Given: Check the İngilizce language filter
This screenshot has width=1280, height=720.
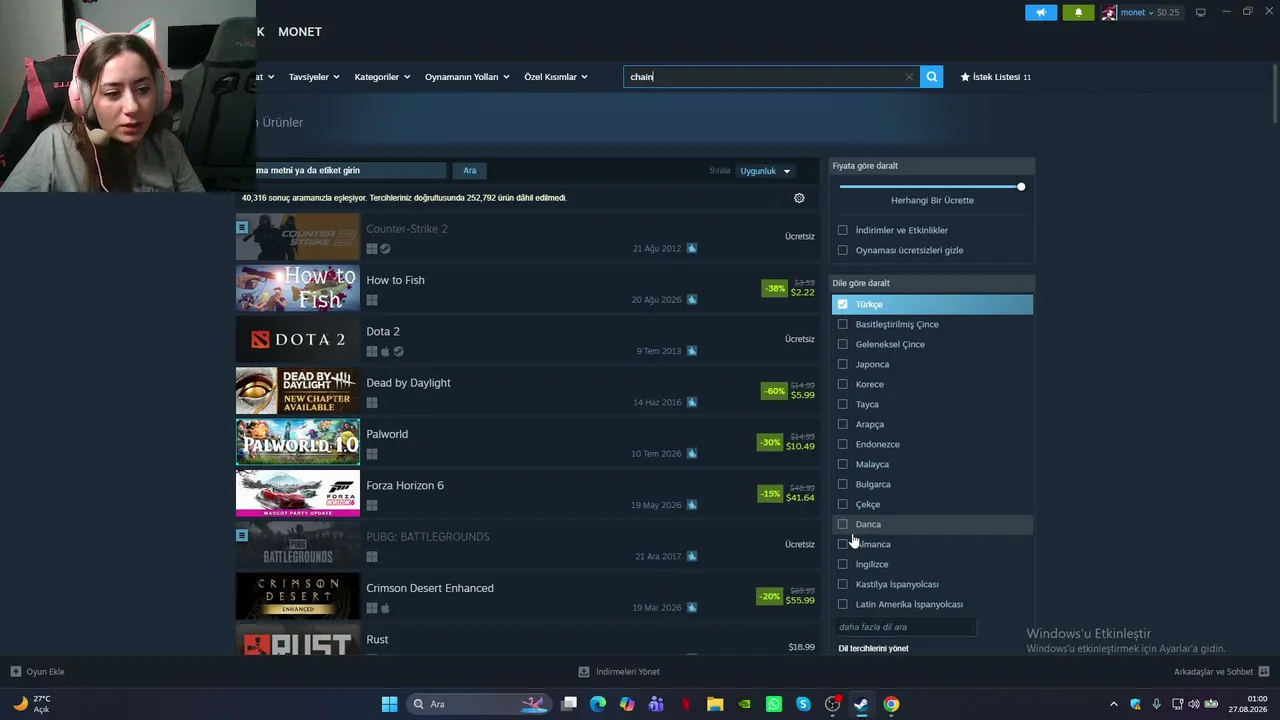Looking at the screenshot, I should 842,564.
